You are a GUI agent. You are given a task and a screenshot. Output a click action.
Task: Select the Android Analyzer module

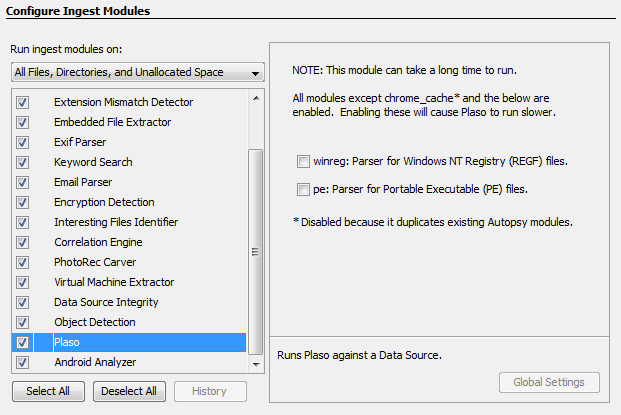(95, 362)
